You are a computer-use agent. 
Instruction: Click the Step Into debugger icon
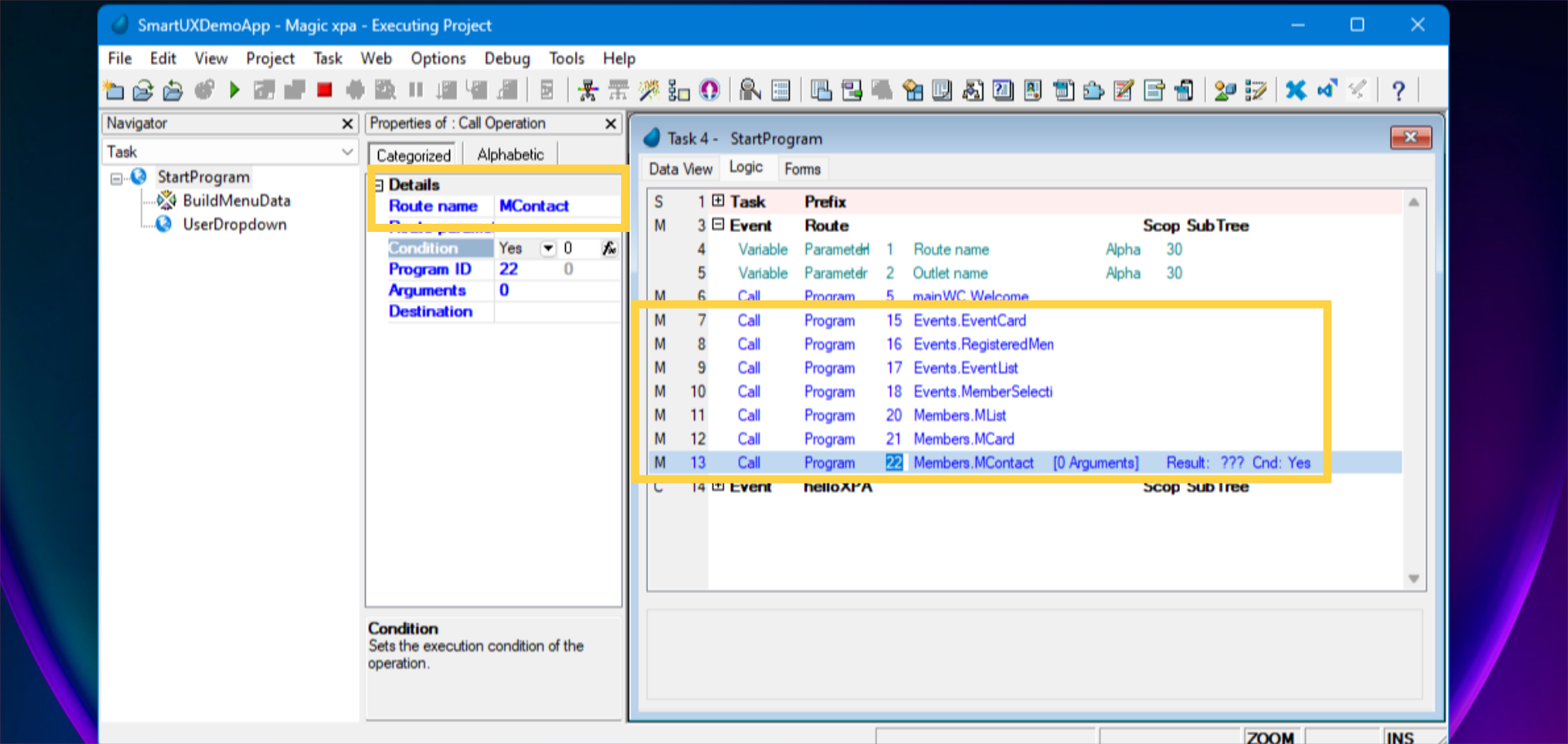[447, 90]
